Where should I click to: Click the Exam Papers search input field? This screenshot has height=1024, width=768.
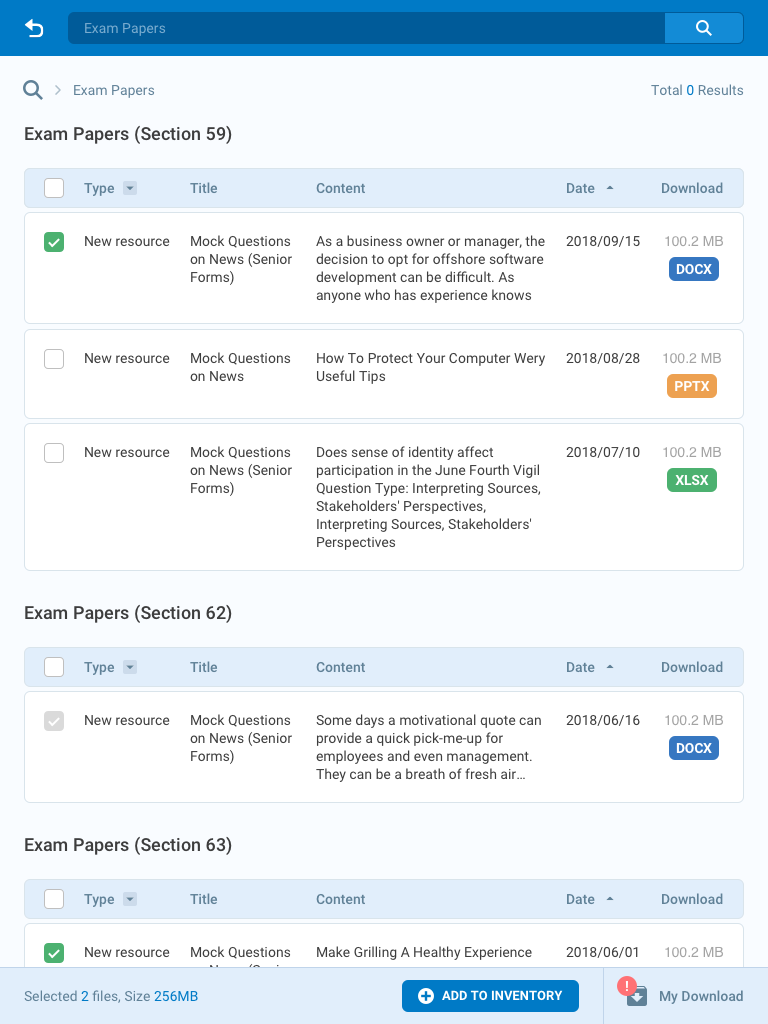pyautogui.click(x=366, y=28)
